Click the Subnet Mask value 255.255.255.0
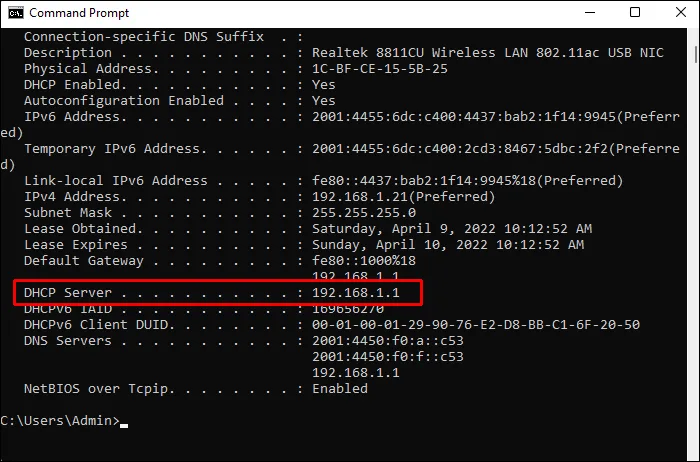This screenshot has height=462, width=700. (x=364, y=212)
